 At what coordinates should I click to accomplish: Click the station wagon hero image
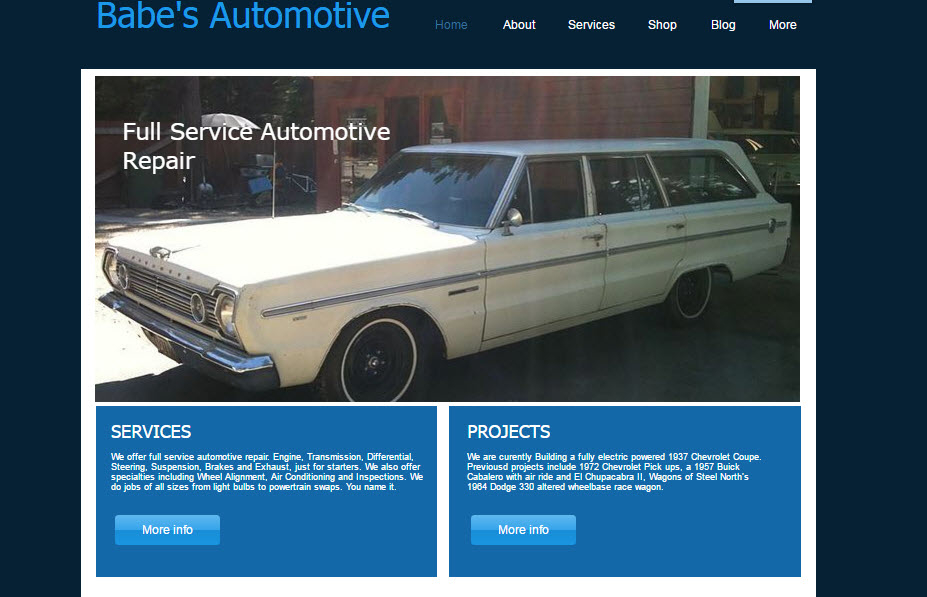448,239
